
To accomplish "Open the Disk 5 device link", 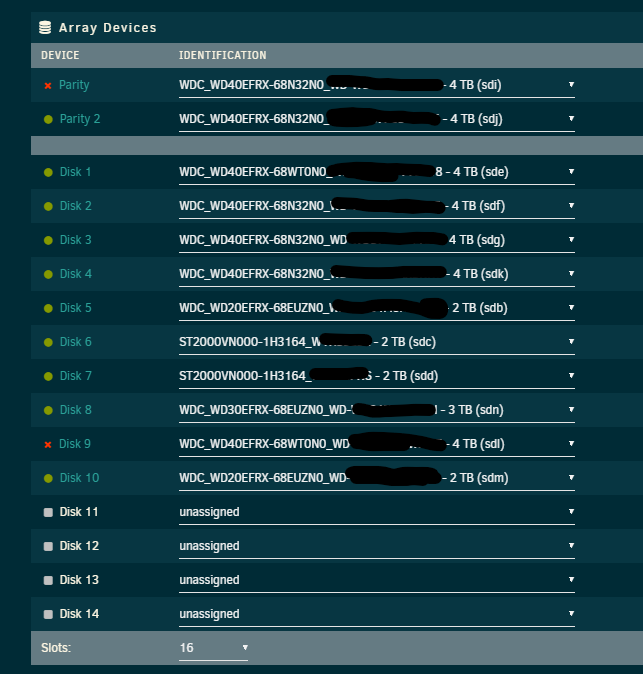I will click(x=76, y=308).
